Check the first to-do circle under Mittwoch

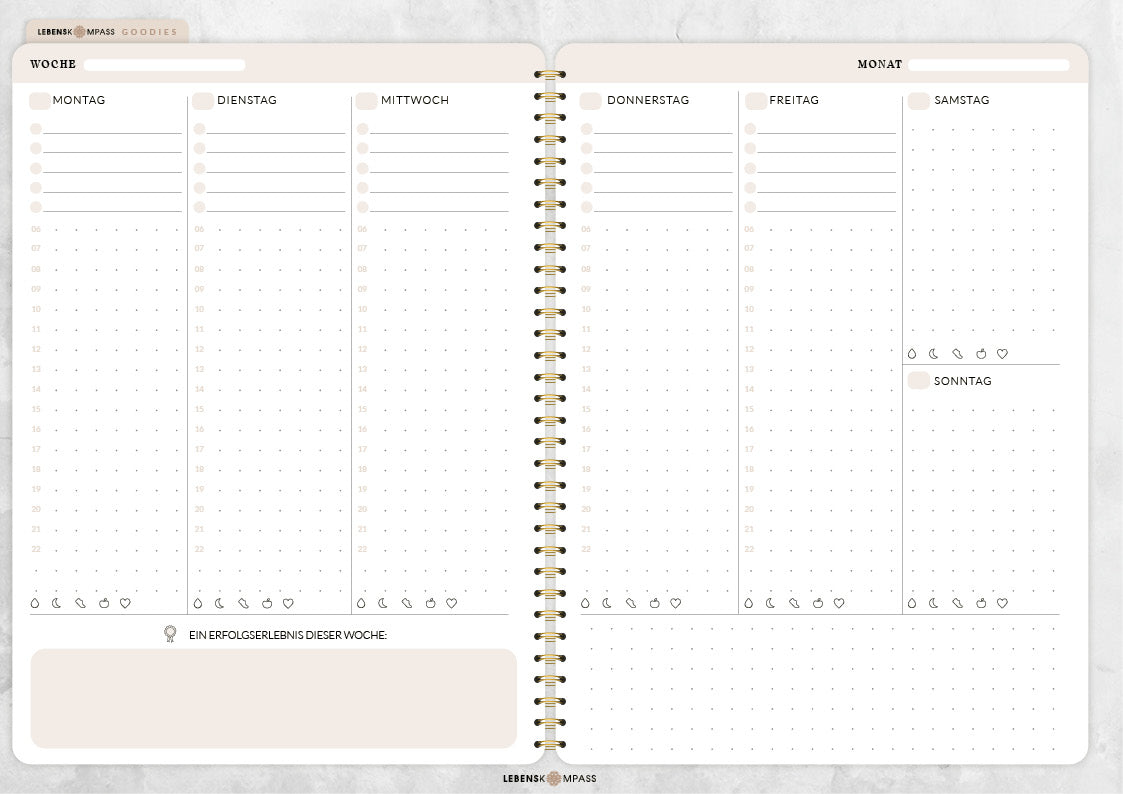362,129
